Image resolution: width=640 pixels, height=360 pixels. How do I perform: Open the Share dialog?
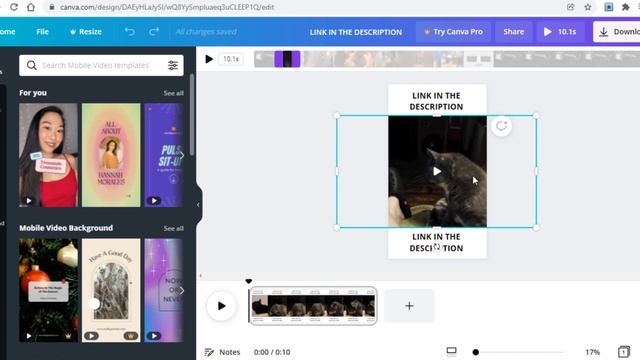tap(513, 31)
